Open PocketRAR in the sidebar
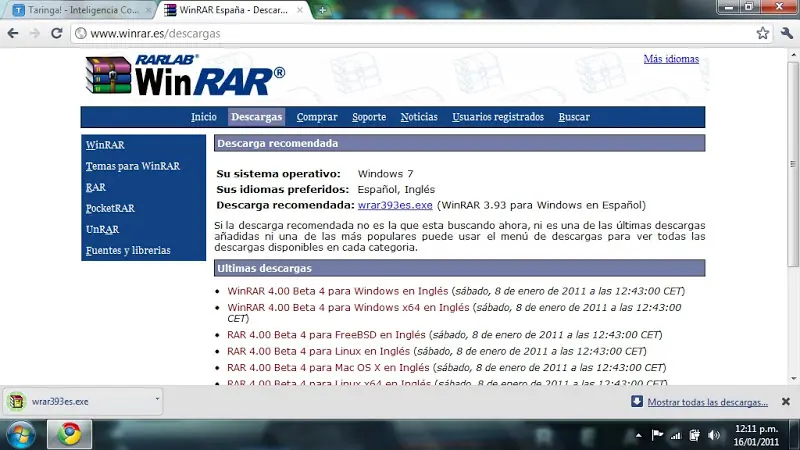 point(110,208)
